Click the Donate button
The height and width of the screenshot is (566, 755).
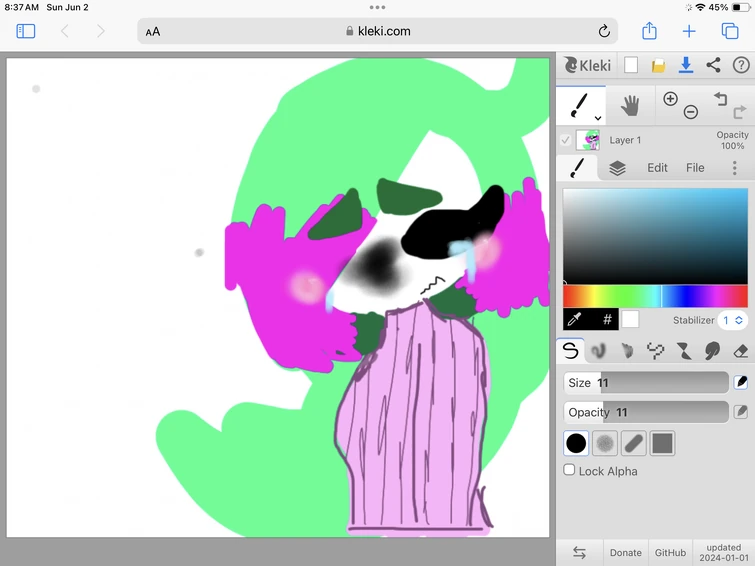point(626,552)
